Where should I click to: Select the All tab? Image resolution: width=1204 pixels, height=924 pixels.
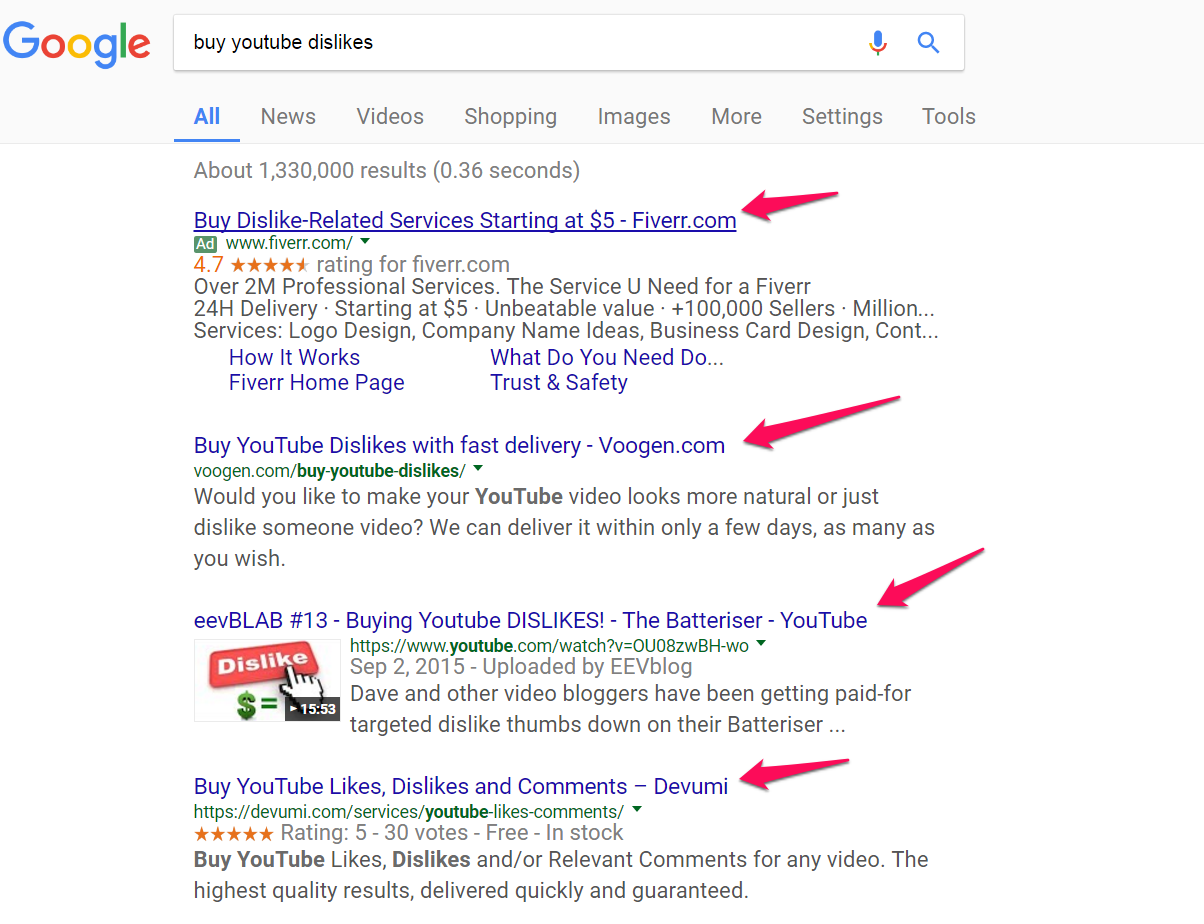207,117
